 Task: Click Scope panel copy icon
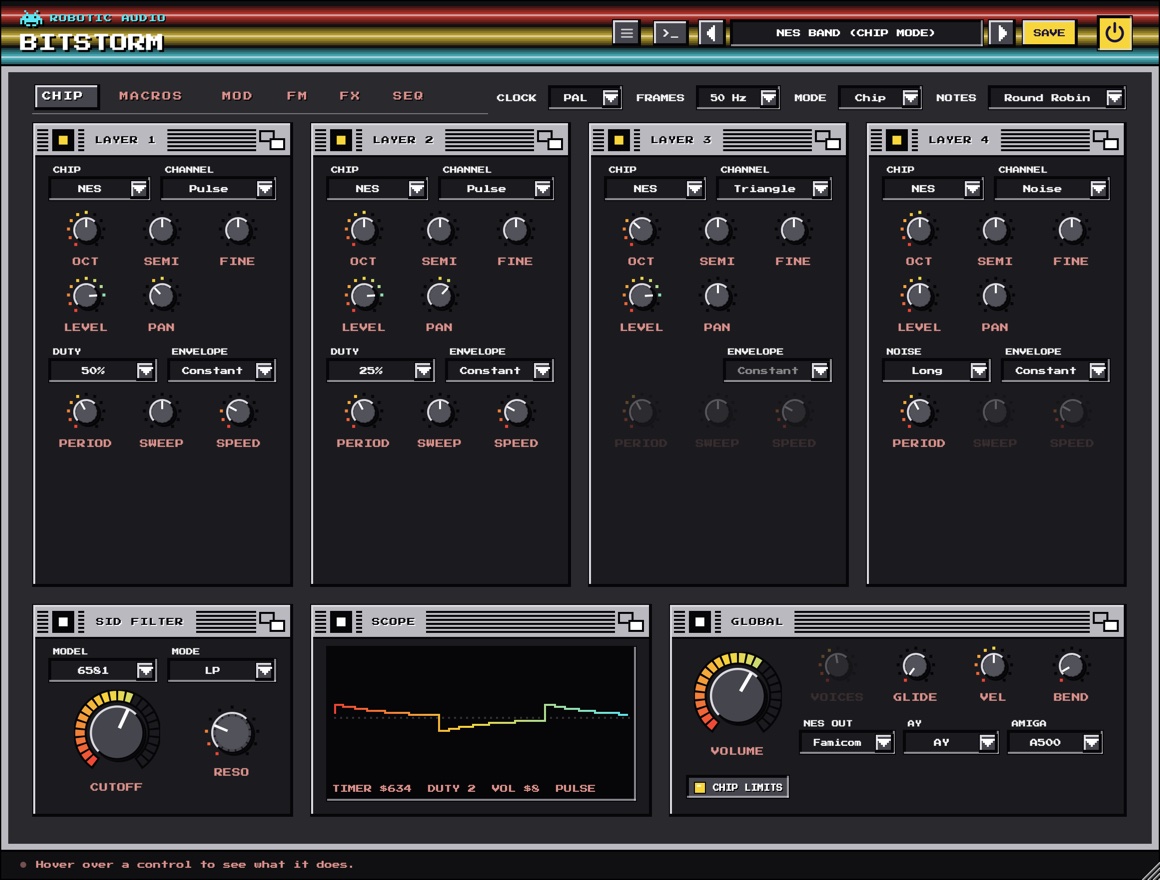pos(631,622)
